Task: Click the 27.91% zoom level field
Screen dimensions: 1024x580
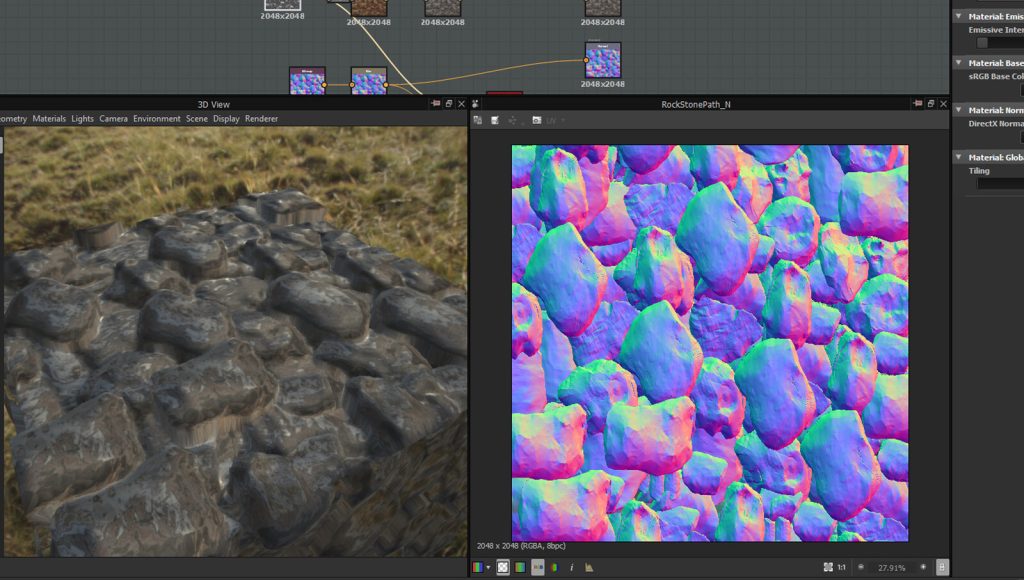Action: tap(892, 567)
